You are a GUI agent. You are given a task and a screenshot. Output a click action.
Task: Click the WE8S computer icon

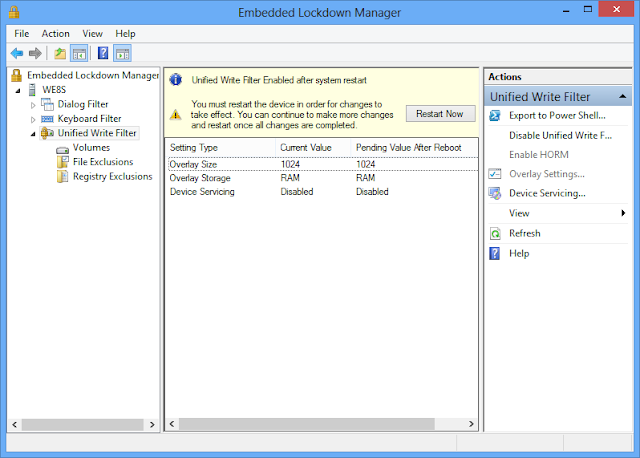32,90
